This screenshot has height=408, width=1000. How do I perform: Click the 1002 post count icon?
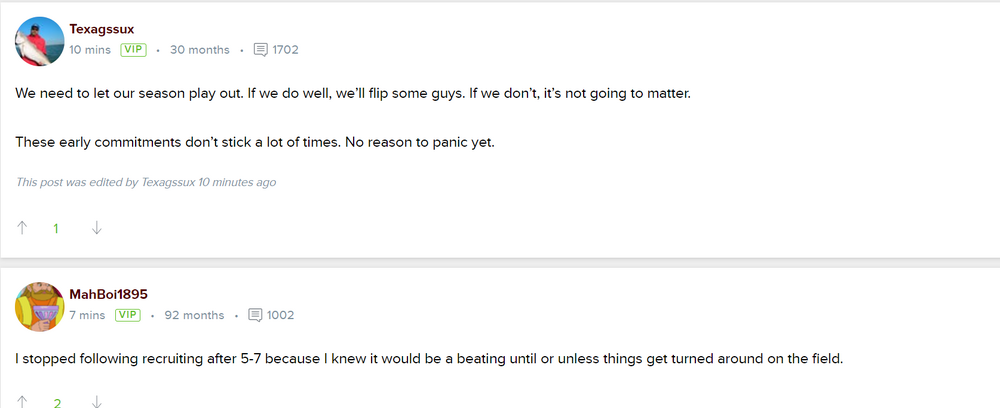click(x=256, y=315)
